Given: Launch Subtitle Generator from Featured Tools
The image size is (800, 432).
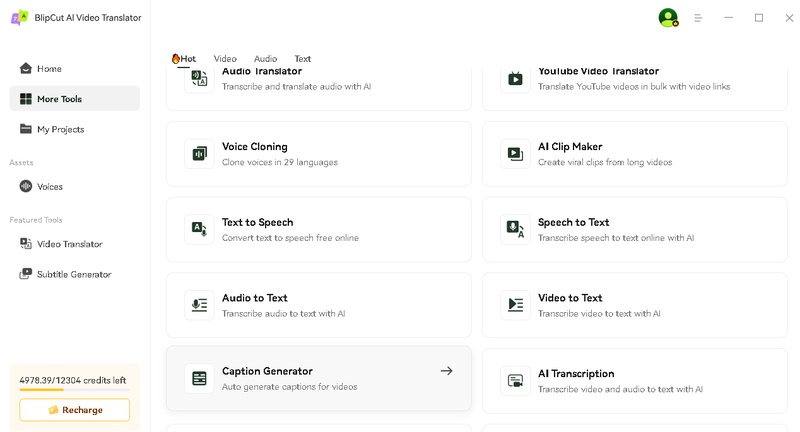Looking at the screenshot, I should [73, 274].
